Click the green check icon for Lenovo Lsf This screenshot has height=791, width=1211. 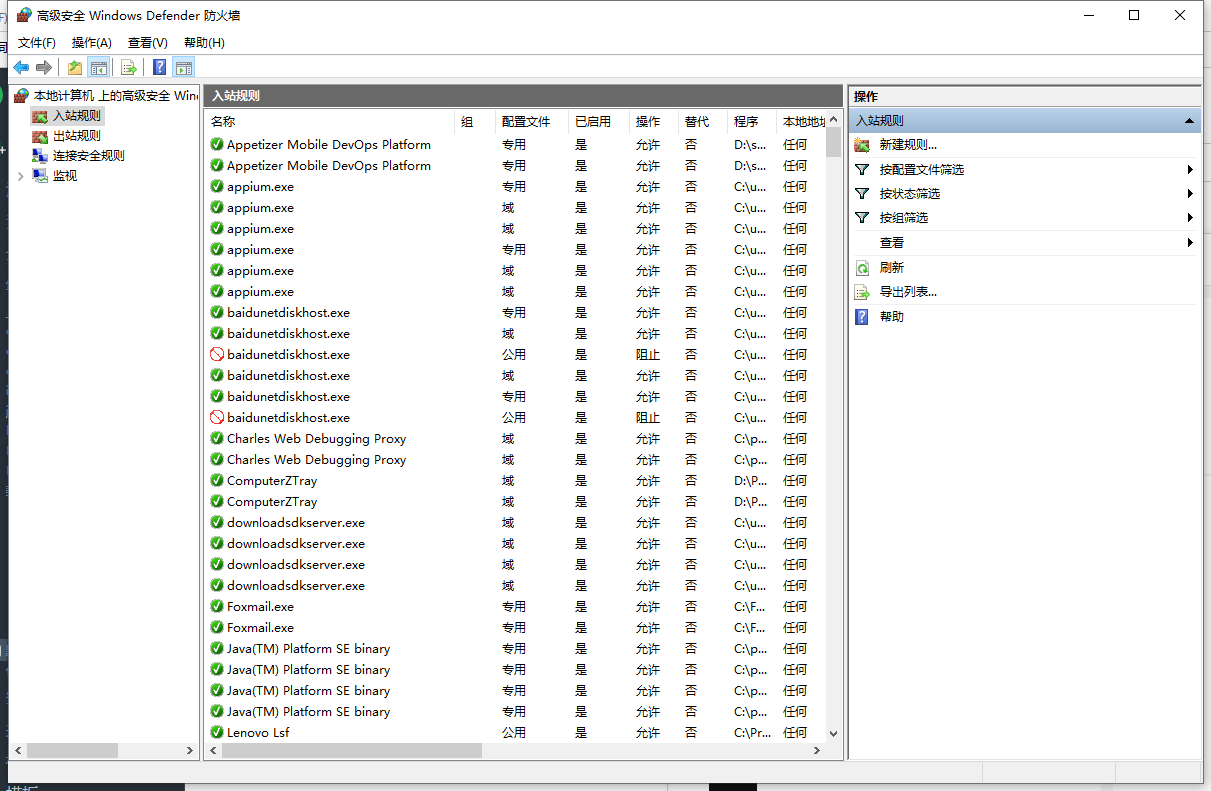[x=217, y=733]
